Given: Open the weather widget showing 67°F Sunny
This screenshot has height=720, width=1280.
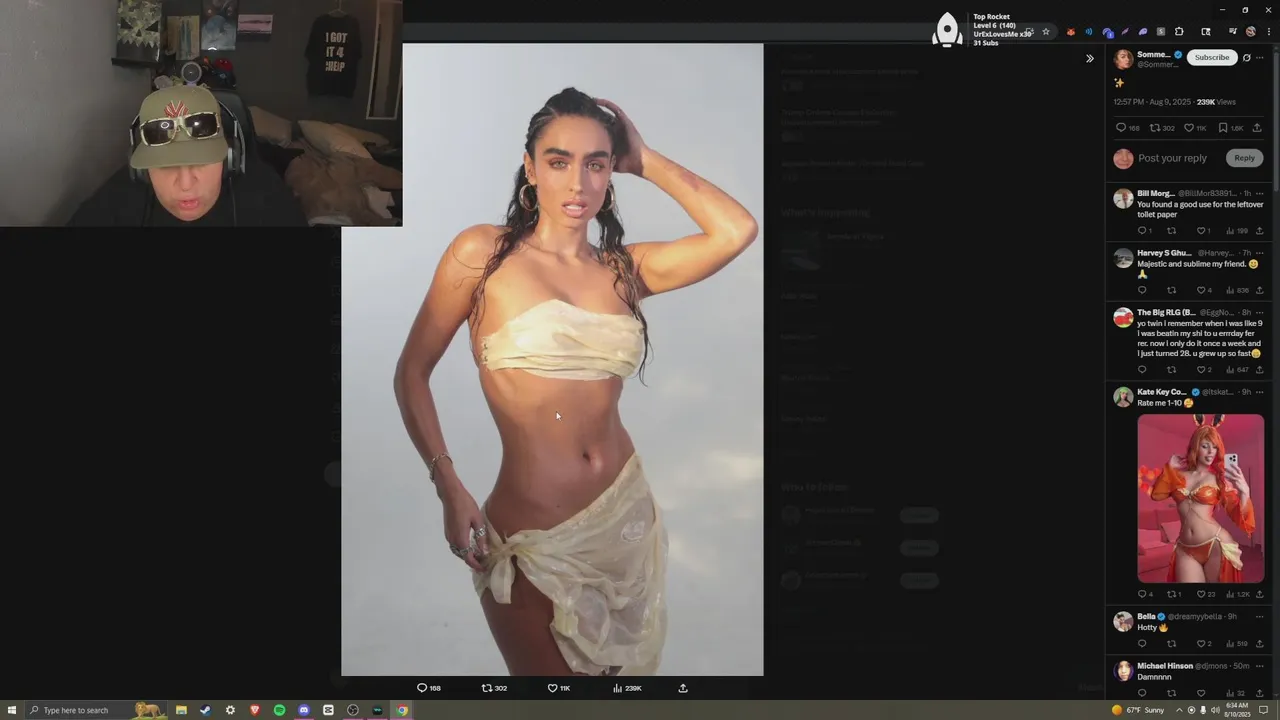Looking at the screenshot, I should [x=1139, y=710].
